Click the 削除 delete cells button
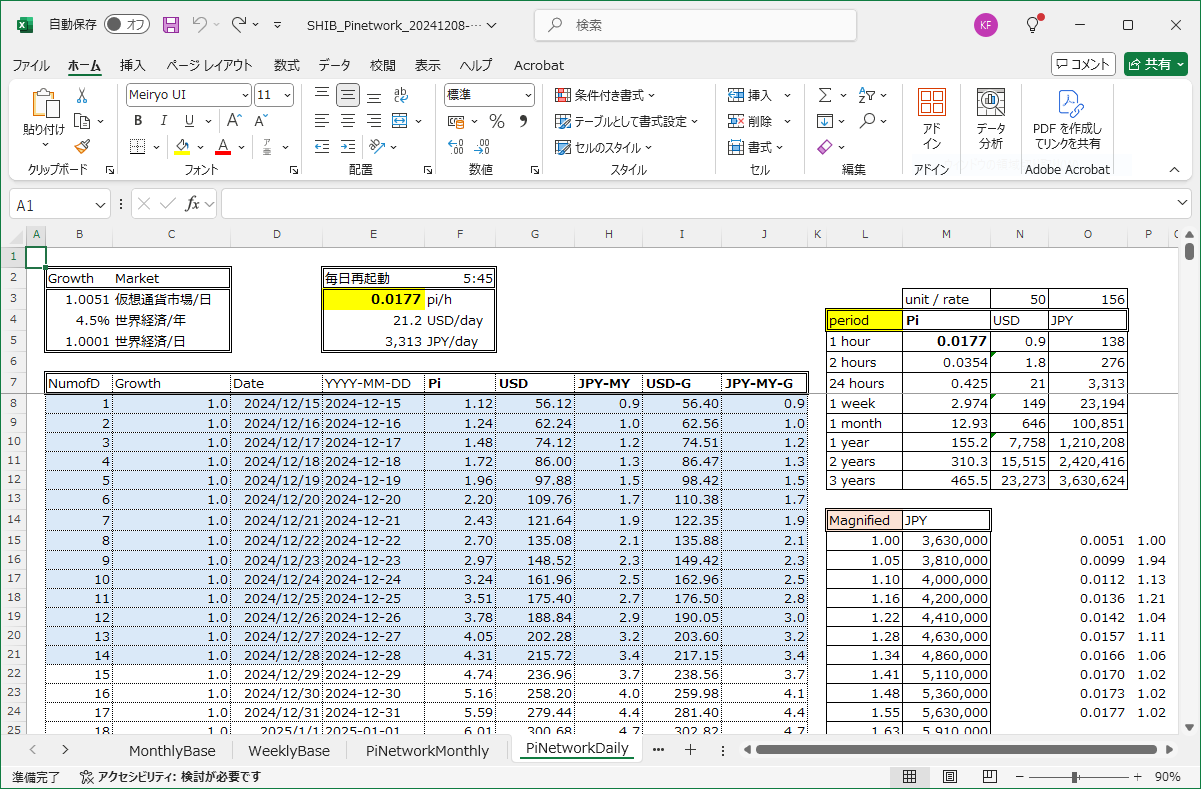 pyautogui.click(x=750, y=121)
